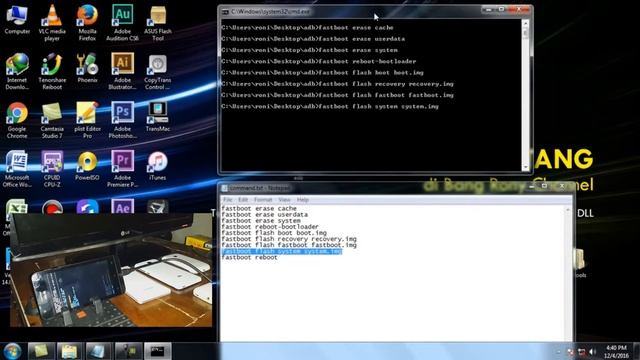Click cmd line 'fastboot erase cache'

tap(307, 28)
